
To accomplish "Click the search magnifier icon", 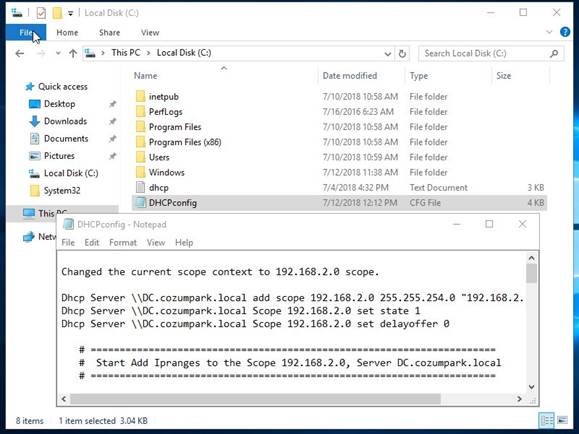I will click(554, 54).
